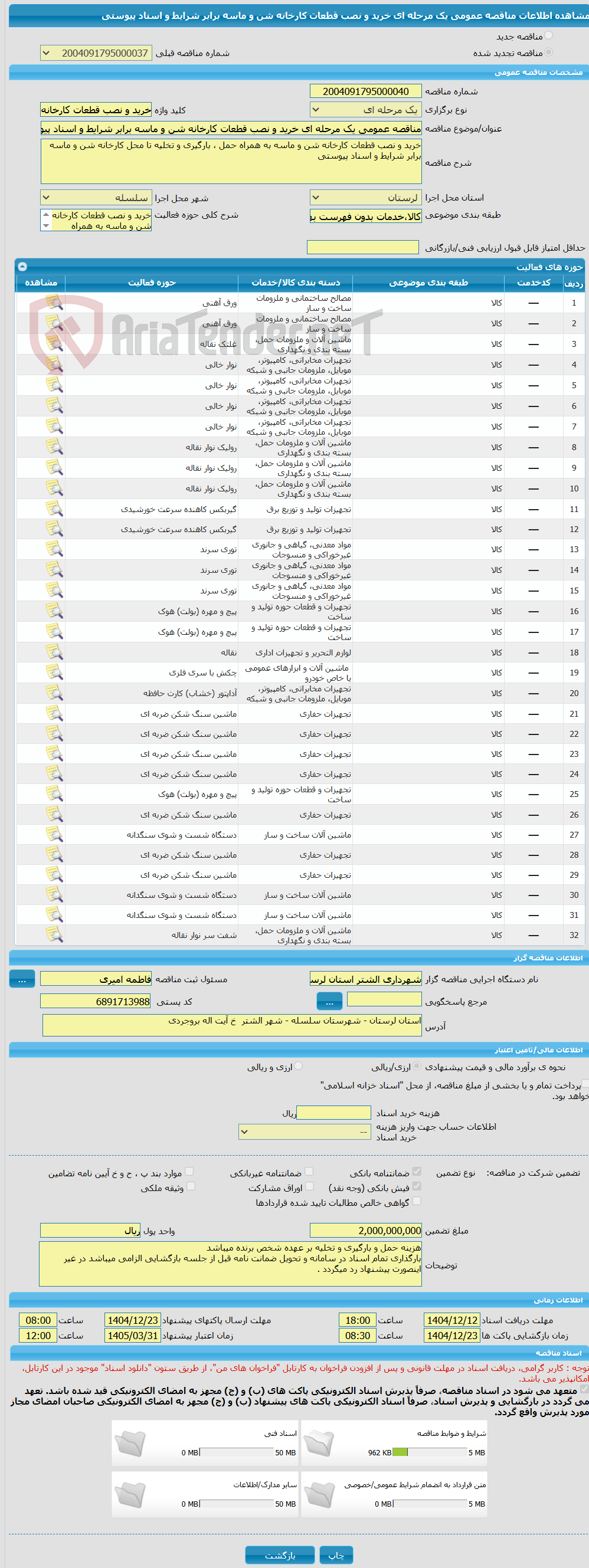Open view icon for row 27
Viewport: 589px width, 1568px height.
tap(54, 835)
